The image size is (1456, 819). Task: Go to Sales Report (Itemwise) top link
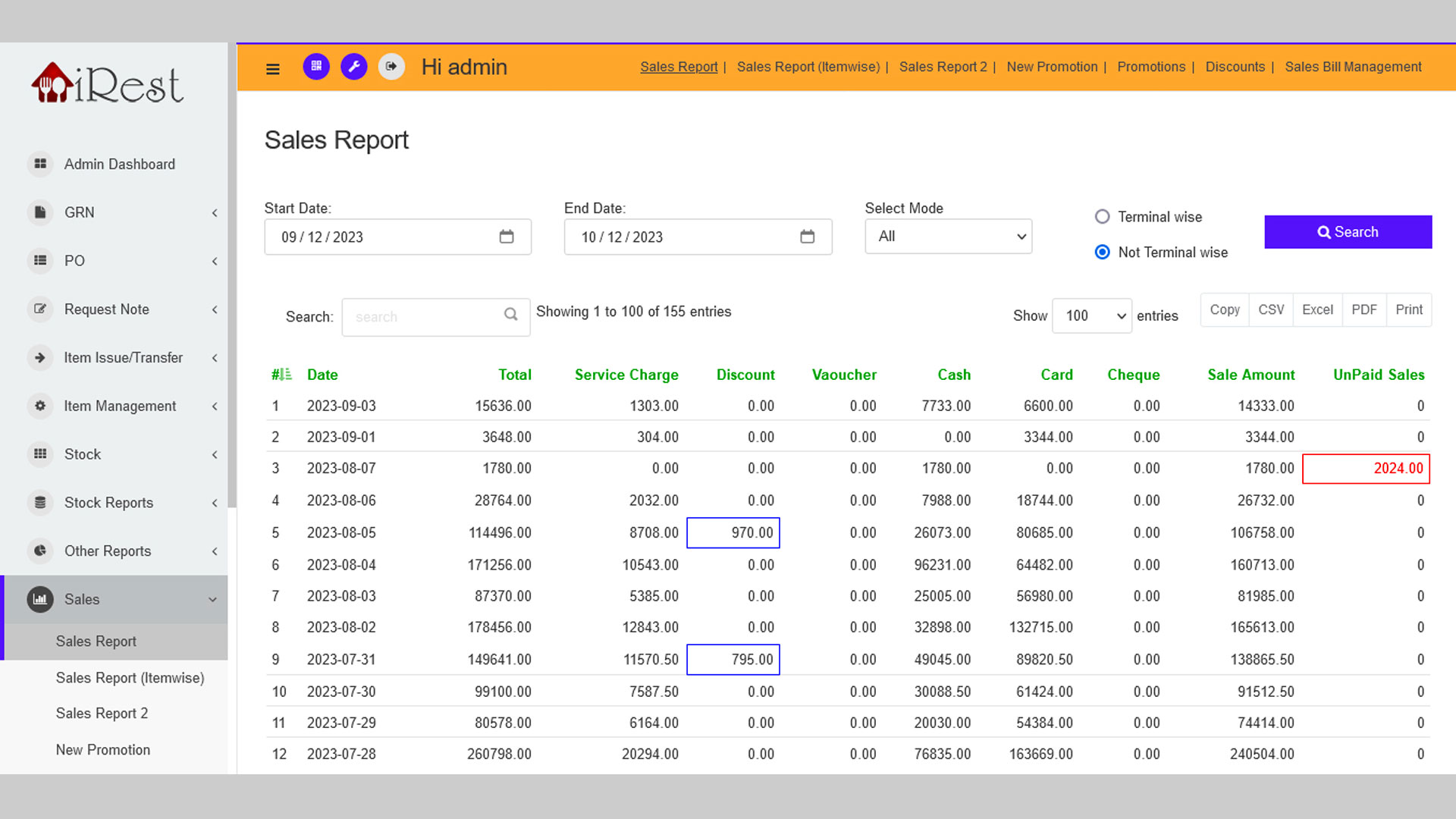click(808, 67)
